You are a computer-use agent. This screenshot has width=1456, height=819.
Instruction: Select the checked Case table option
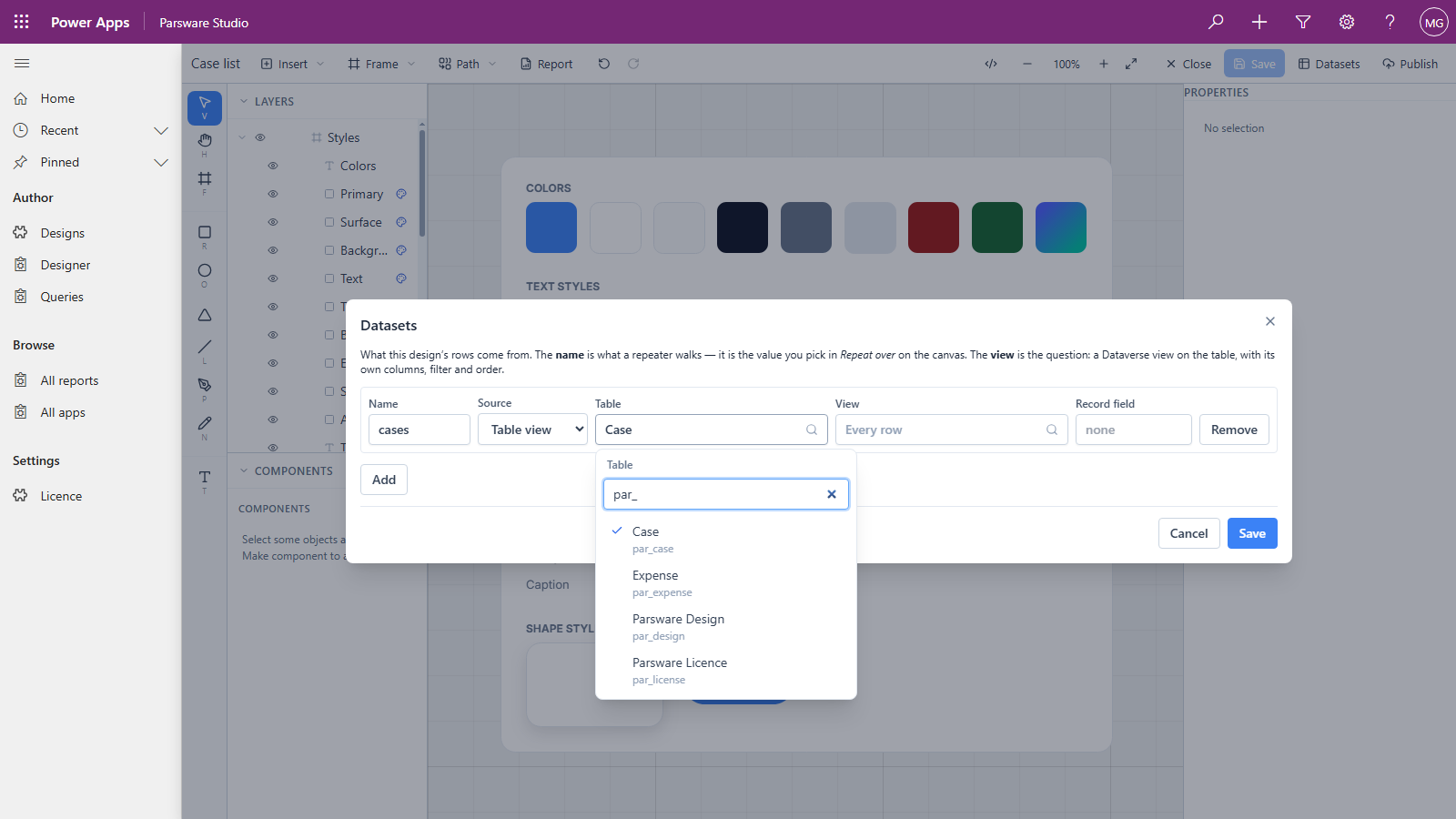coord(725,540)
